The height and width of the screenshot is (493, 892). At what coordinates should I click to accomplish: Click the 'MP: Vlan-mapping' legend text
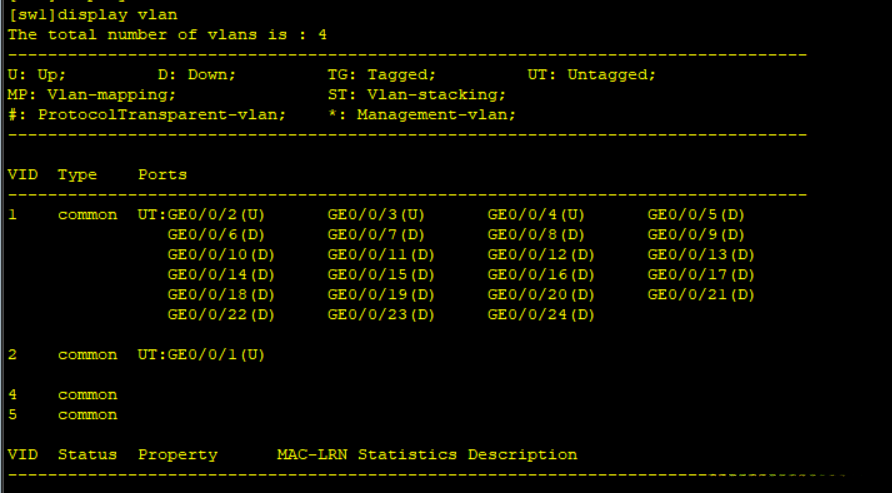[92, 94]
